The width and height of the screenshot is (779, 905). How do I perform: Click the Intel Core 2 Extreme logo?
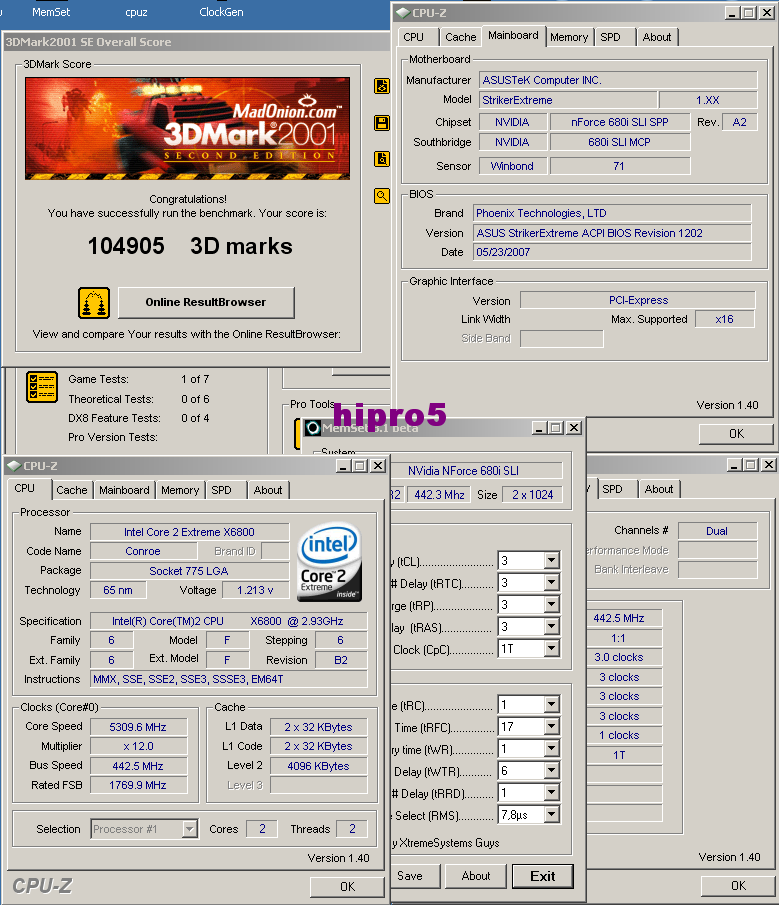(x=329, y=562)
